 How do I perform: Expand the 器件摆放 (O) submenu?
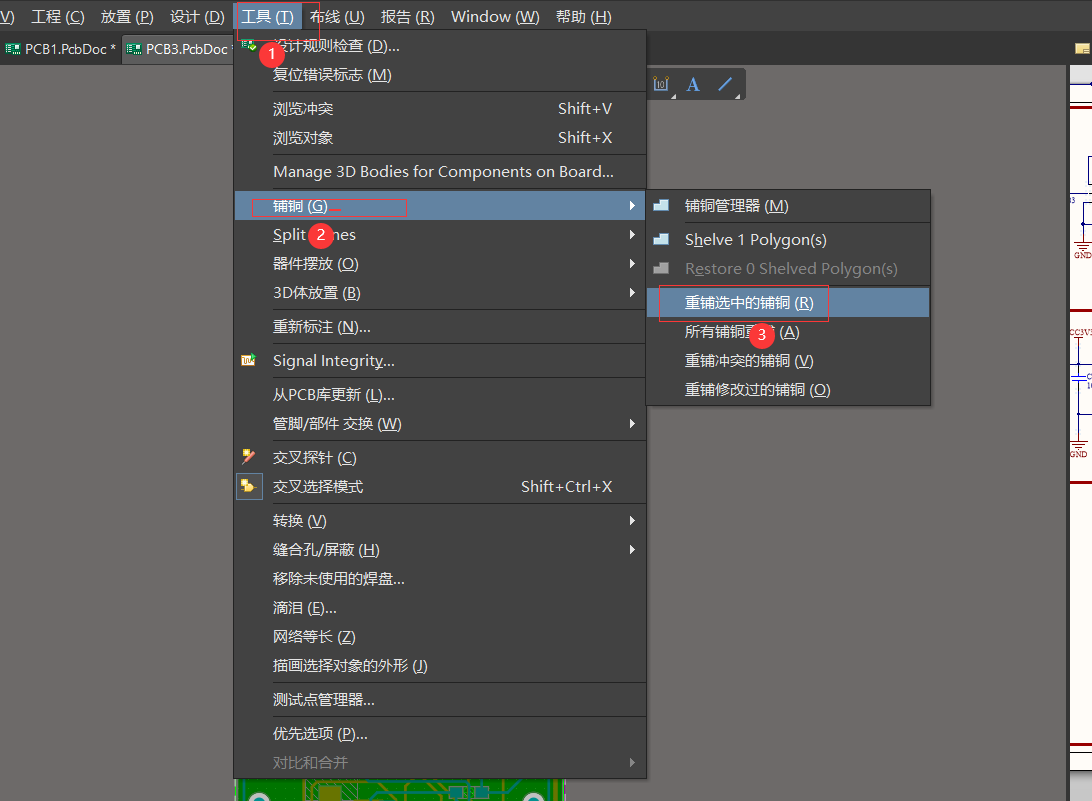click(440, 264)
